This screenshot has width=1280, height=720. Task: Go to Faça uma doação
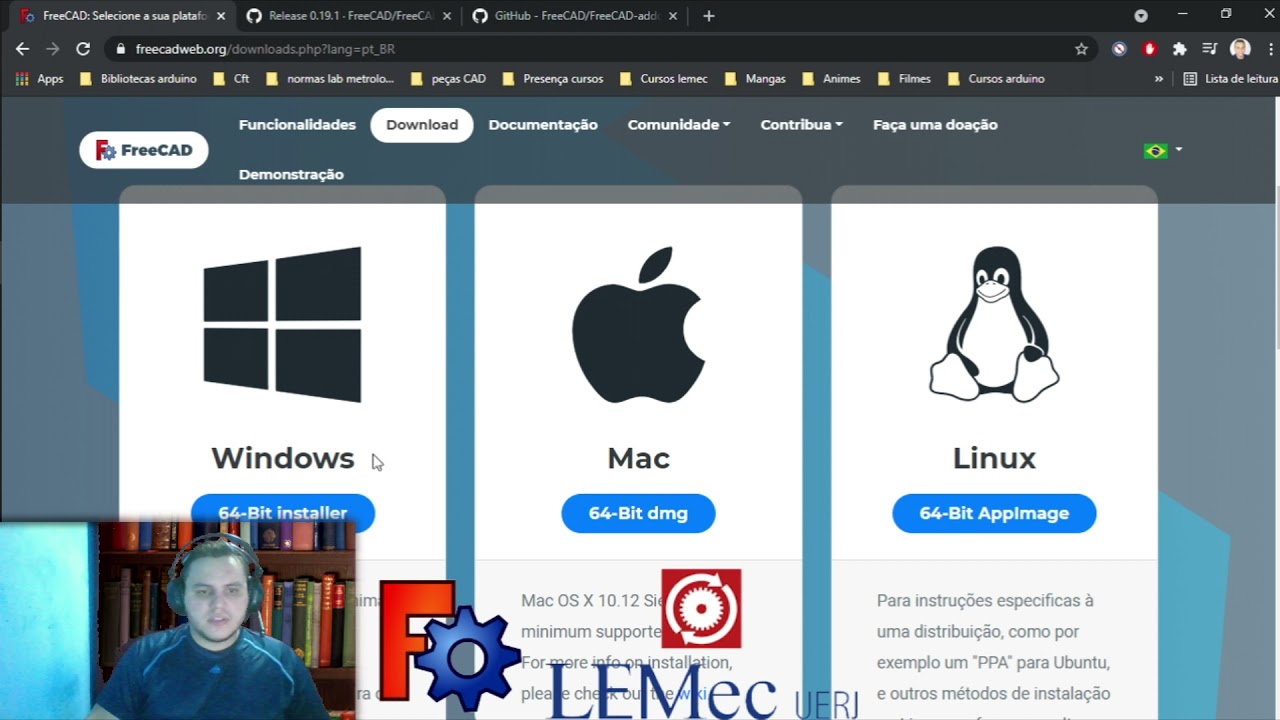(935, 125)
